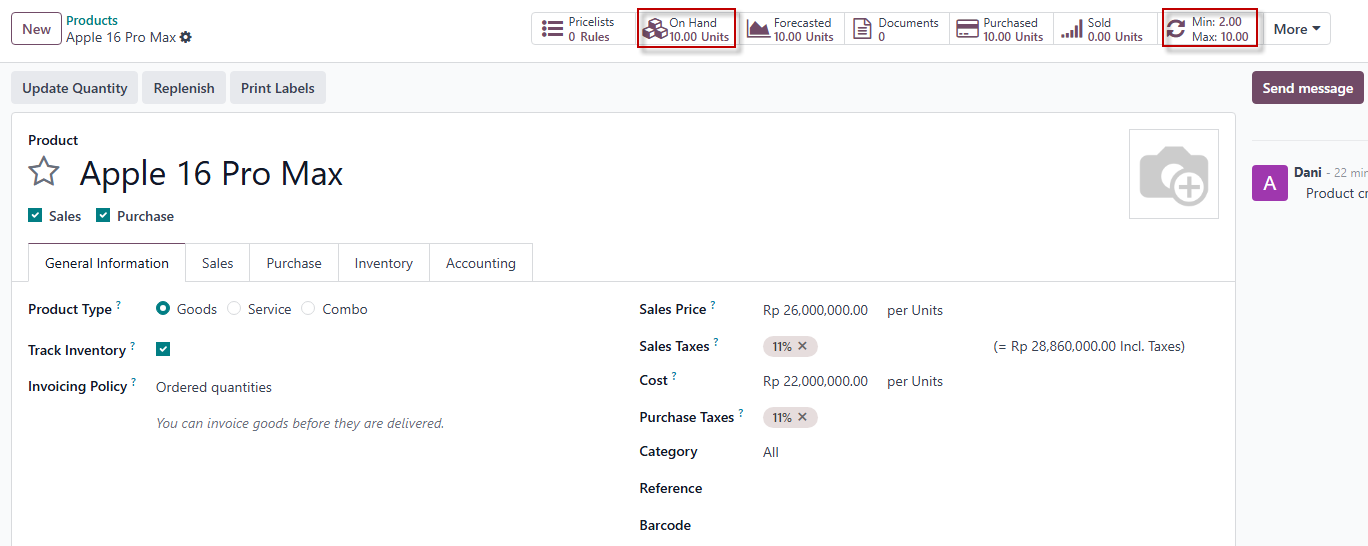This screenshot has height=546, width=1368.
Task: Edit Cost Rp 22,000,000.00 field
Action: pyautogui.click(x=816, y=381)
